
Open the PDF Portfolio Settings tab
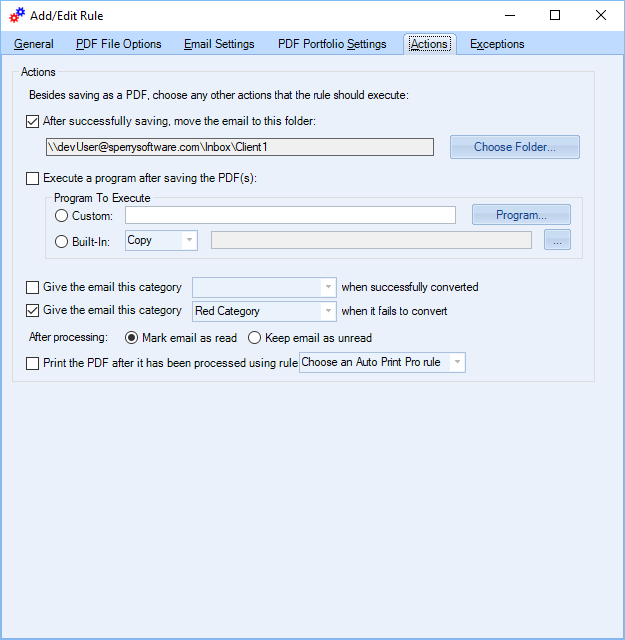331,44
